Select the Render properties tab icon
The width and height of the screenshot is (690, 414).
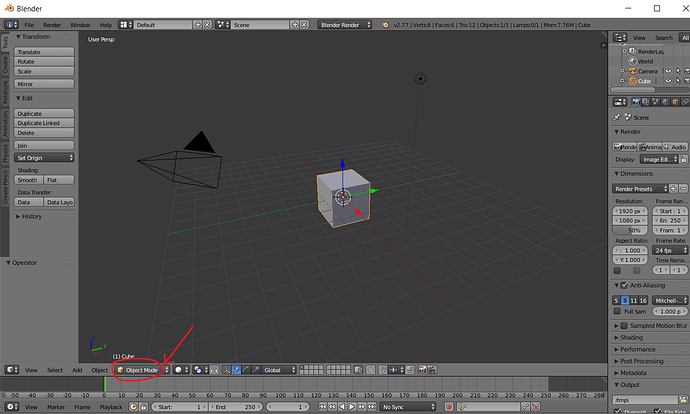tap(636, 102)
